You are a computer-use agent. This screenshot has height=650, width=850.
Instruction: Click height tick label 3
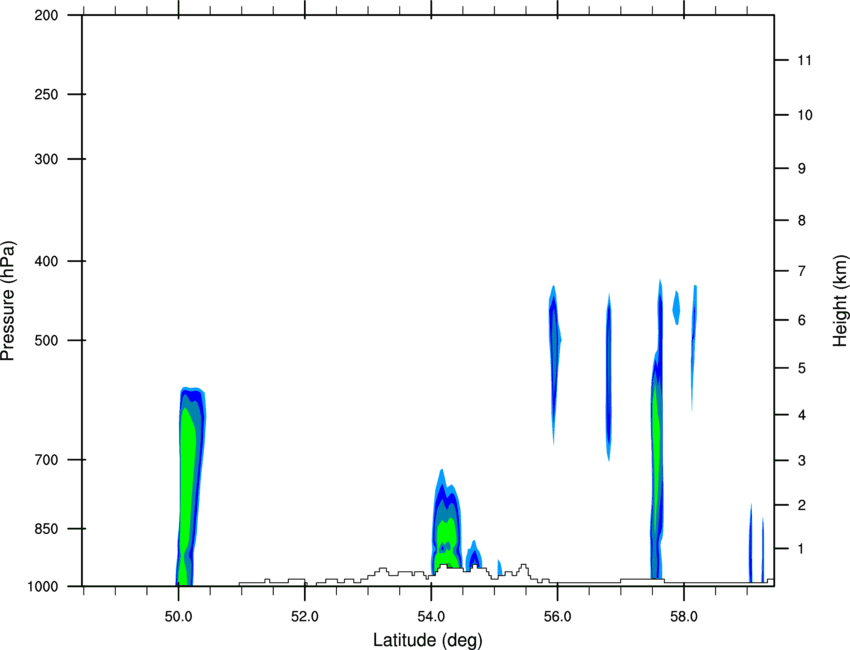[801, 461]
